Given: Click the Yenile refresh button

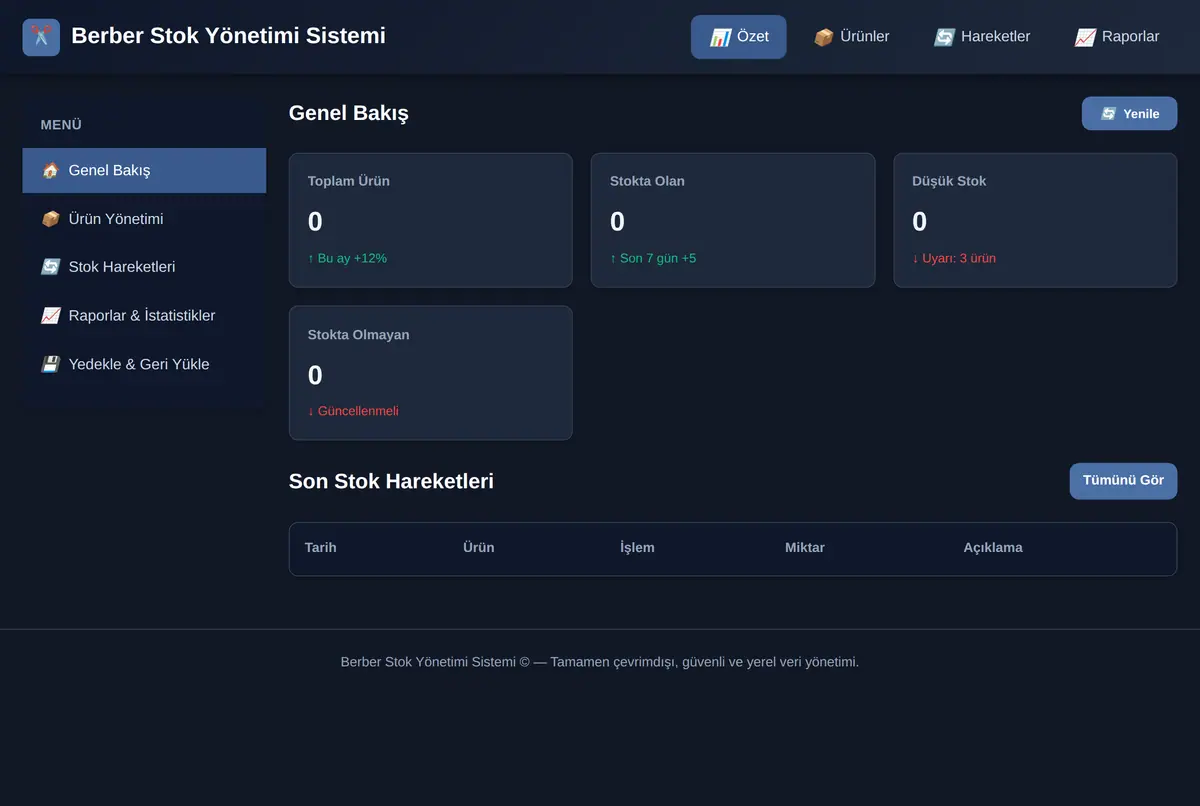Looking at the screenshot, I should pyautogui.click(x=1130, y=114).
